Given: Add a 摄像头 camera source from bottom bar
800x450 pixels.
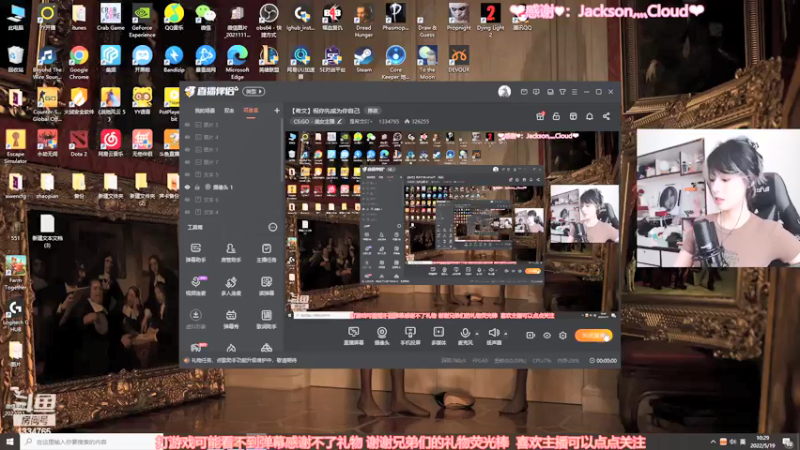Looking at the screenshot, I should 382,336.
